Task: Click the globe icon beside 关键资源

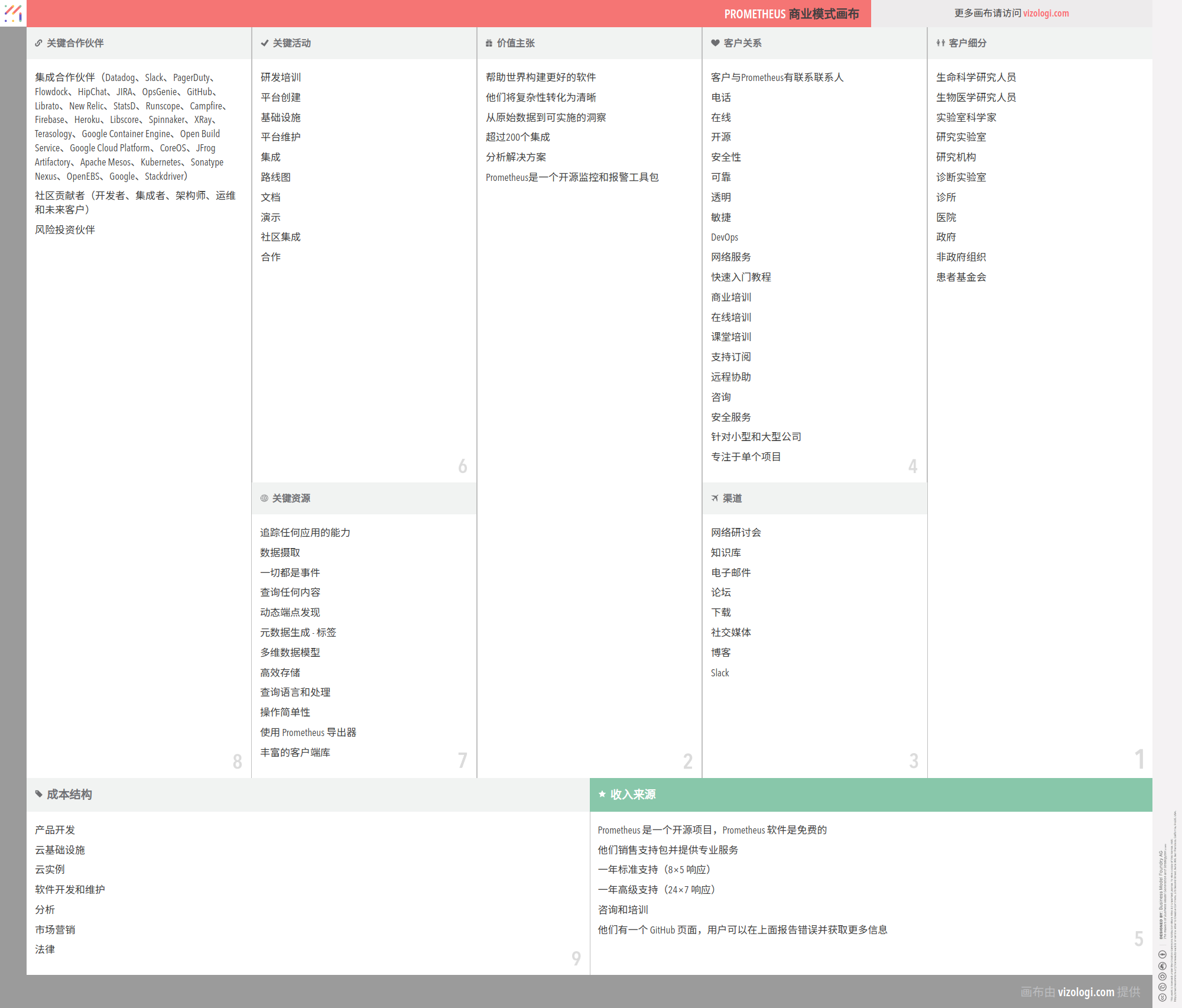Action: (264, 498)
